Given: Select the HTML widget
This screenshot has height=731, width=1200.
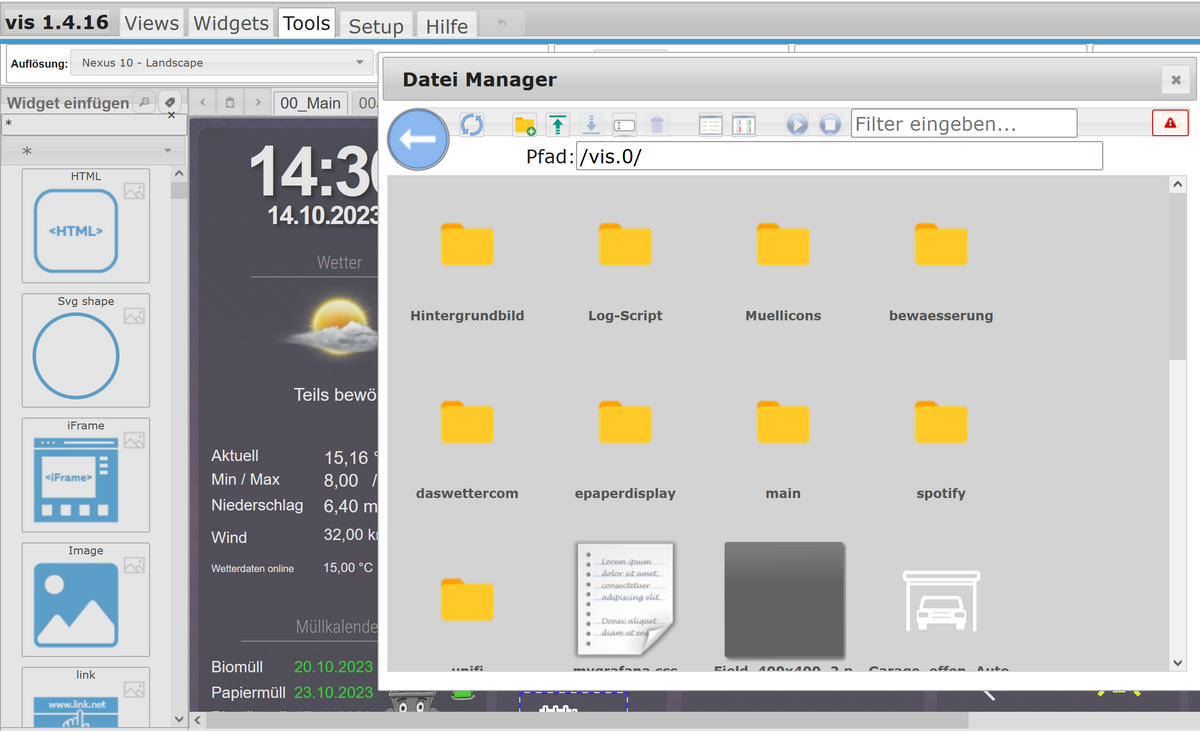Looking at the screenshot, I should 86,226.
